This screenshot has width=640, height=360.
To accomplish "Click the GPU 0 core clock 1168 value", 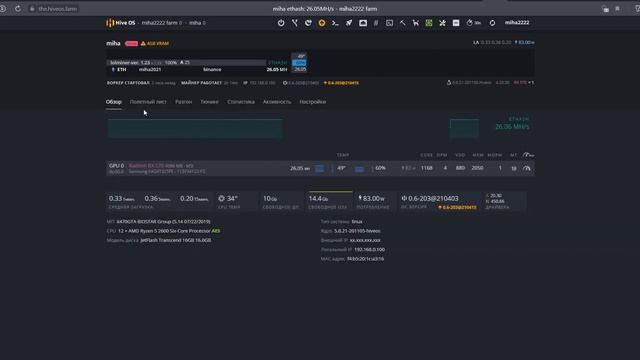I will [427, 168].
